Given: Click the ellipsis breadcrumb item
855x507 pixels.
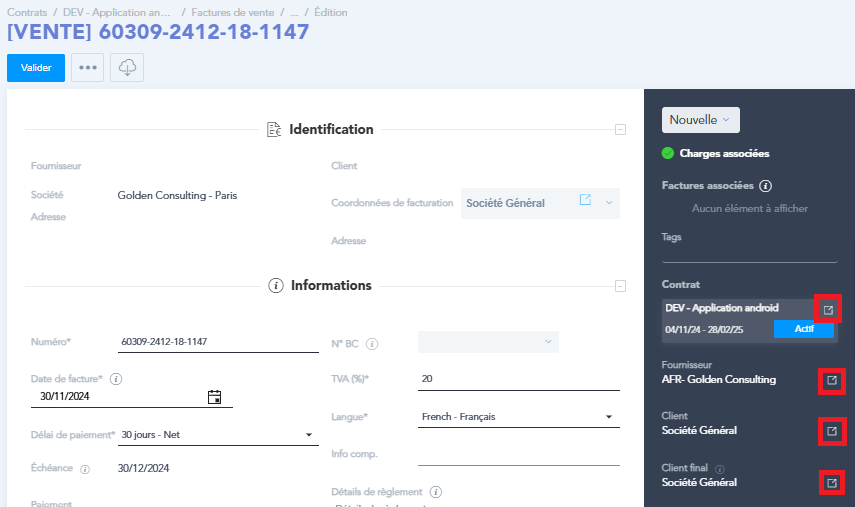Looking at the screenshot, I should (x=294, y=12).
